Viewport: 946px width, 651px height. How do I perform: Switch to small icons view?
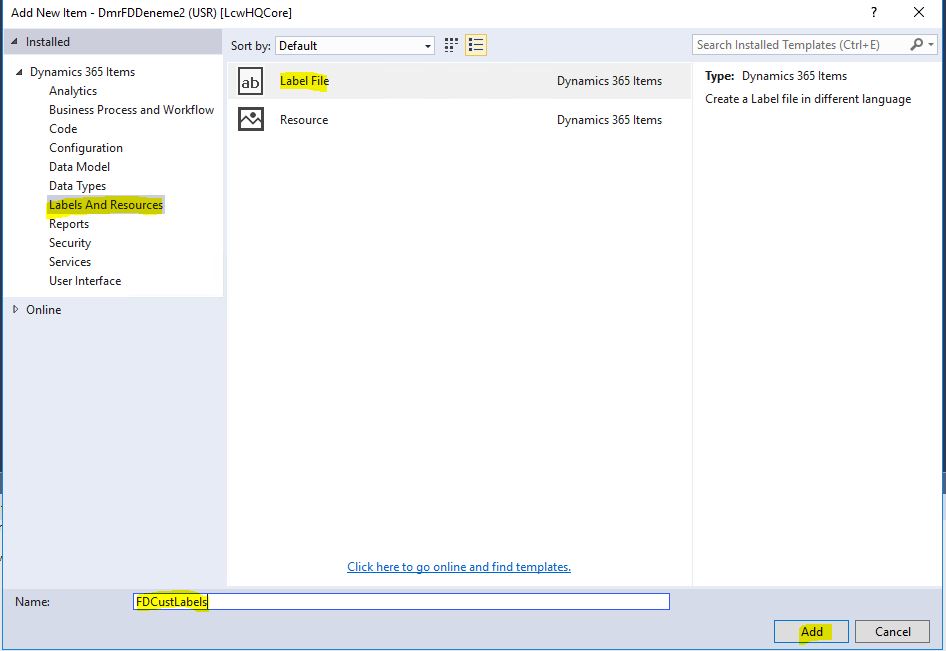tap(451, 45)
